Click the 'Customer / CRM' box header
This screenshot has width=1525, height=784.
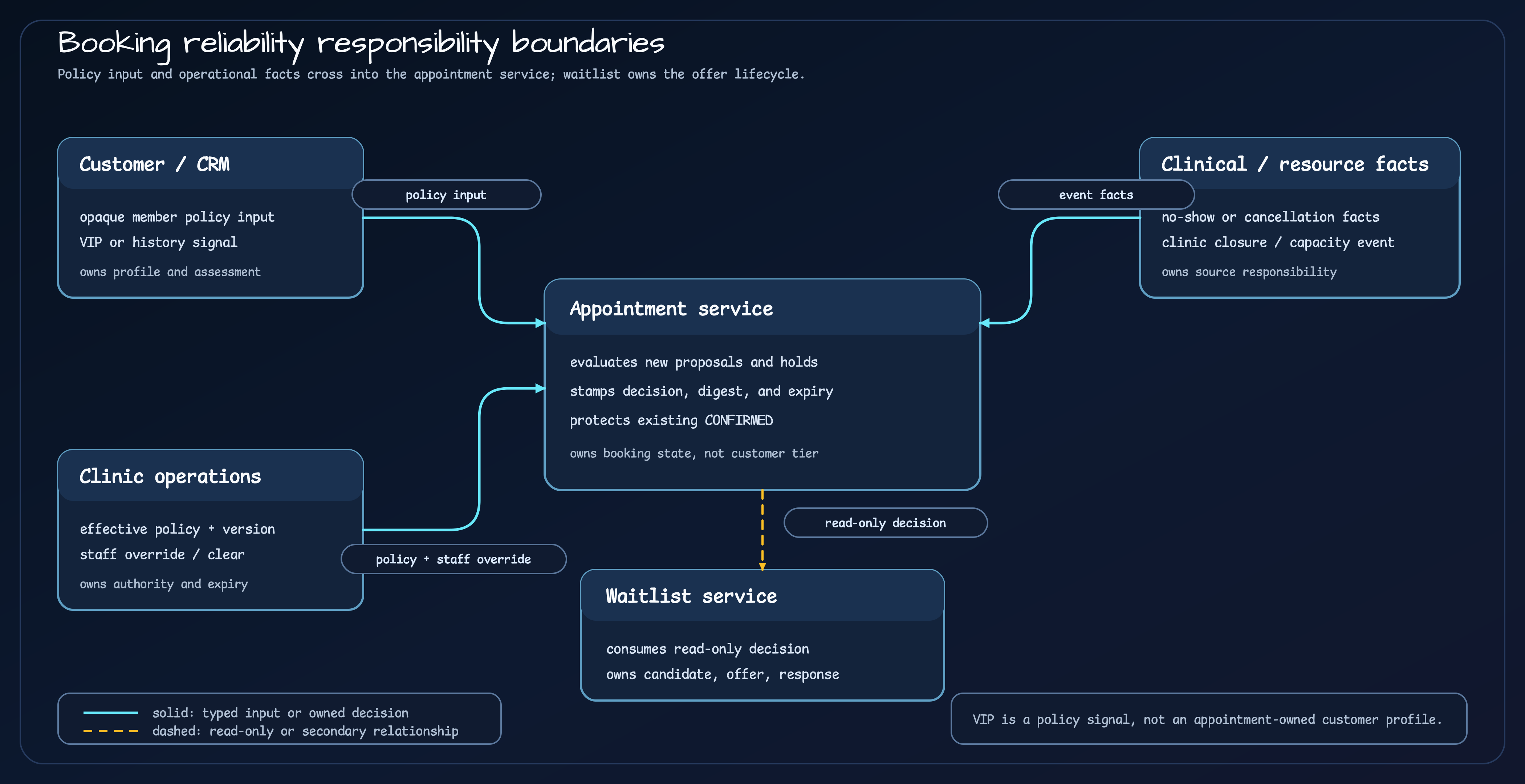[x=211, y=164]
